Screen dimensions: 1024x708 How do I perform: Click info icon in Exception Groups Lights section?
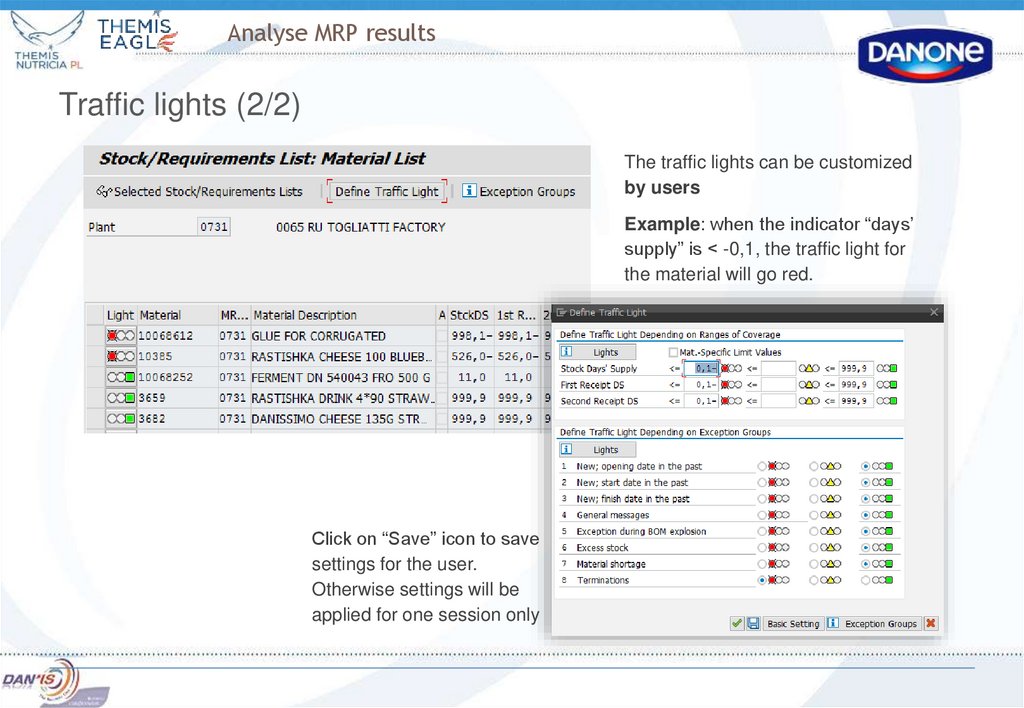566,449
